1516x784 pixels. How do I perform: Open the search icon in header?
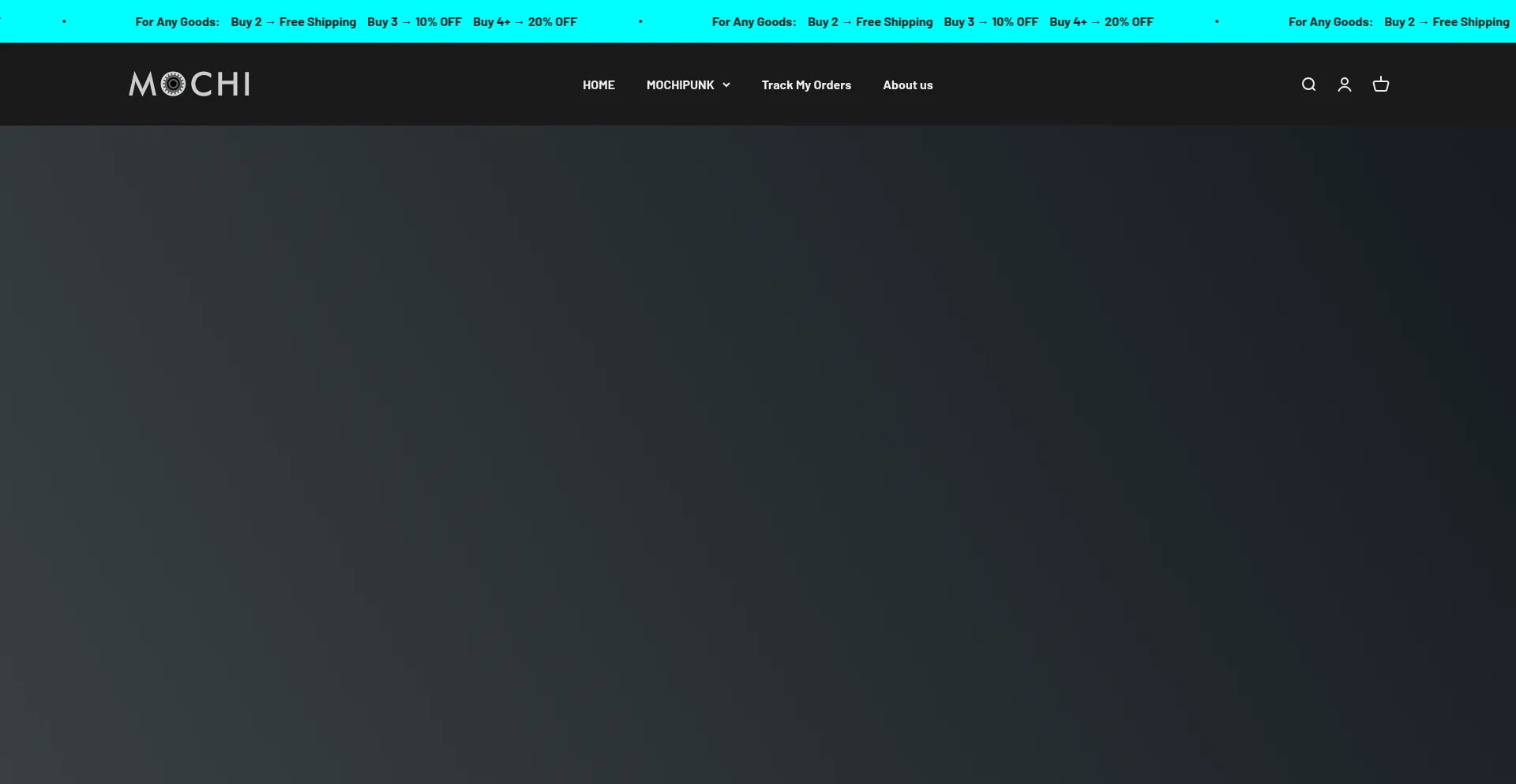(x=1308, y=84)
